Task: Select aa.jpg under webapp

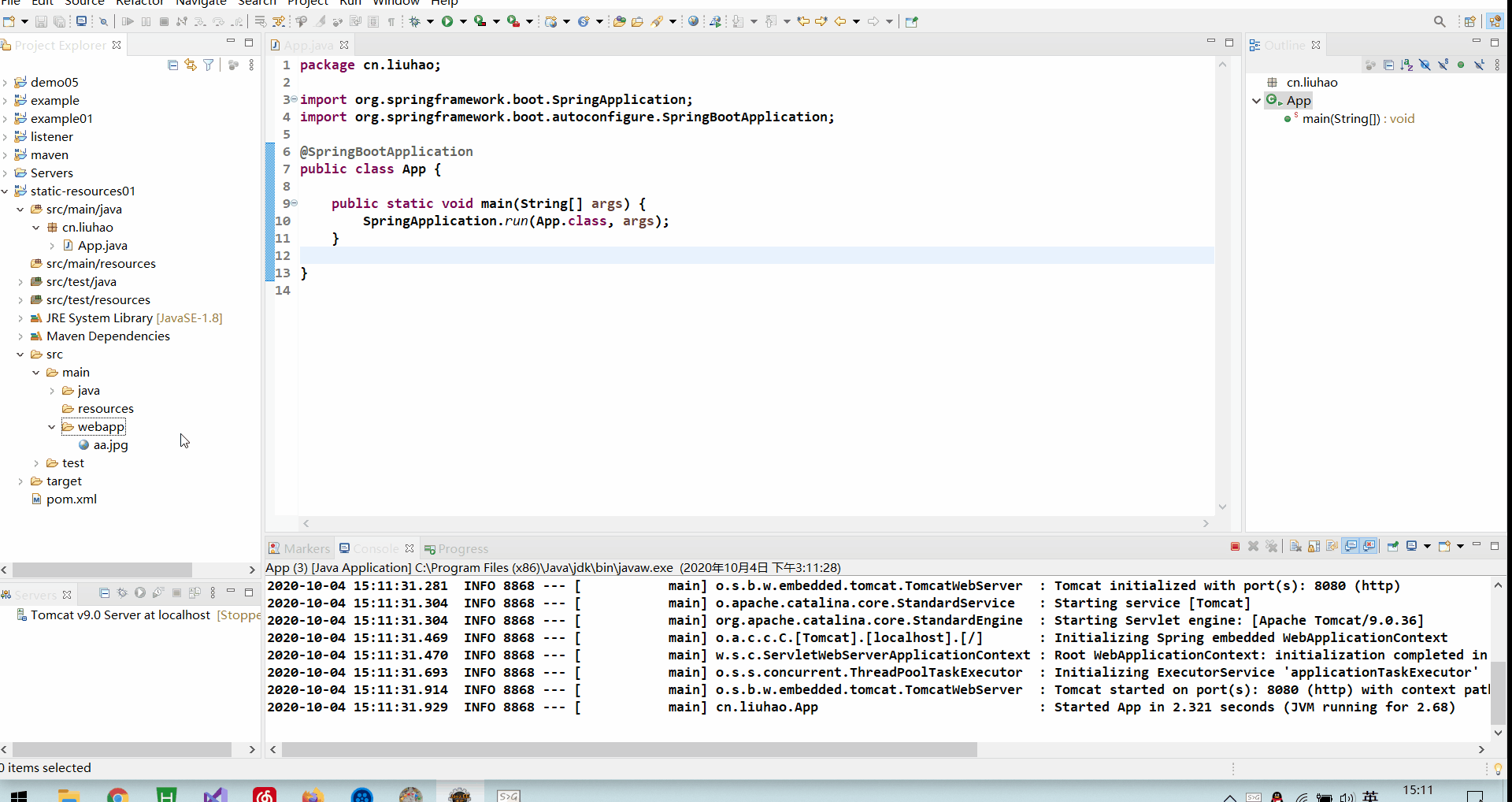Action: 110,445
